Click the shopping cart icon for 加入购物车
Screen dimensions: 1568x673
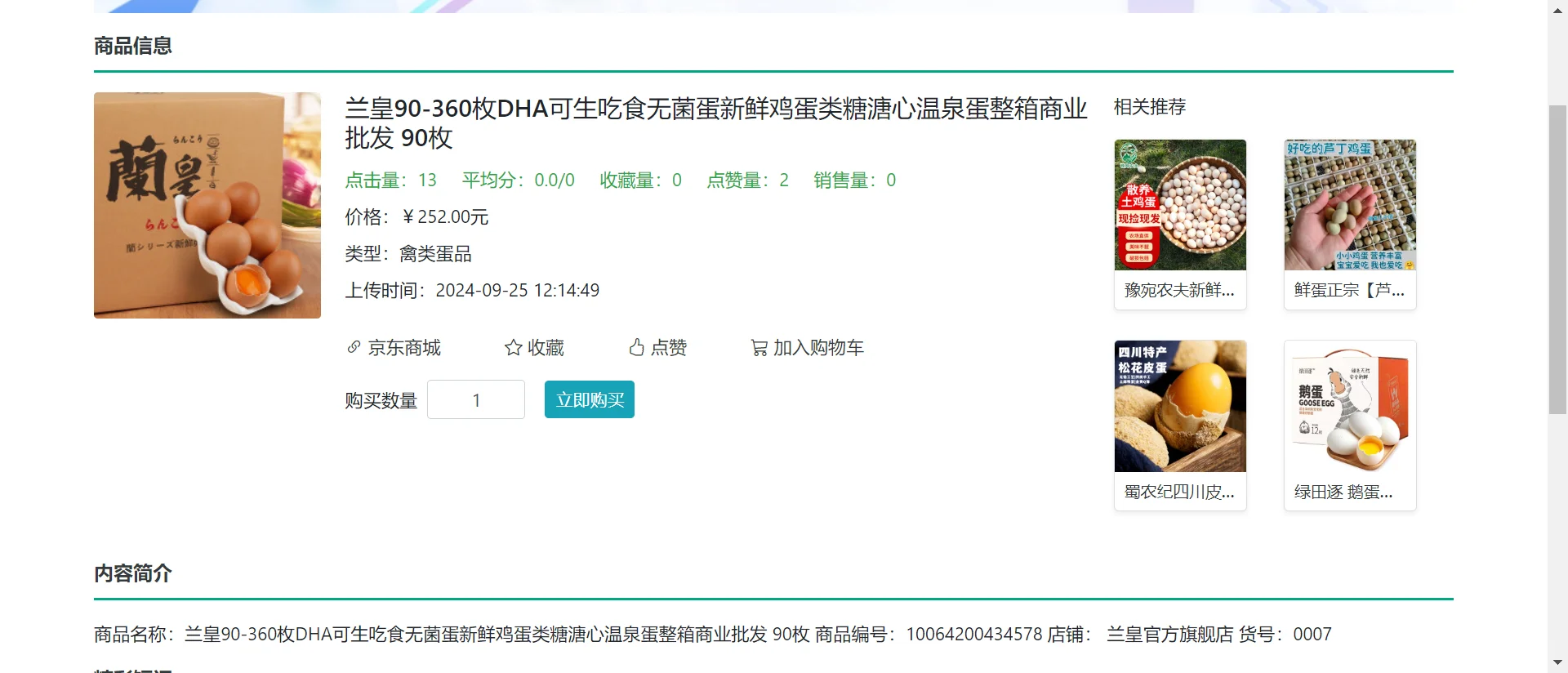tap(759, 348)
